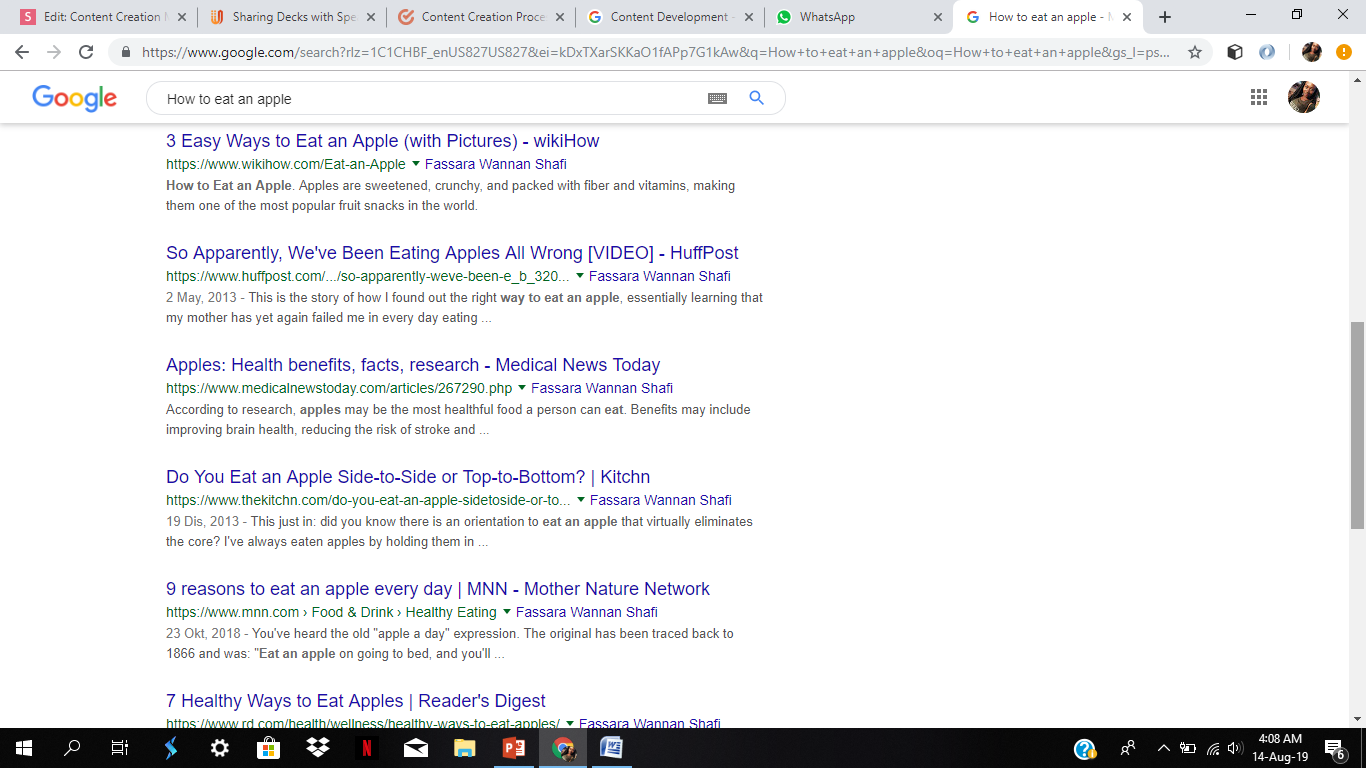Switch to Content Development tab
Image resolution: width=1366 pixels, height=768 pixels.
click(668, 17)
